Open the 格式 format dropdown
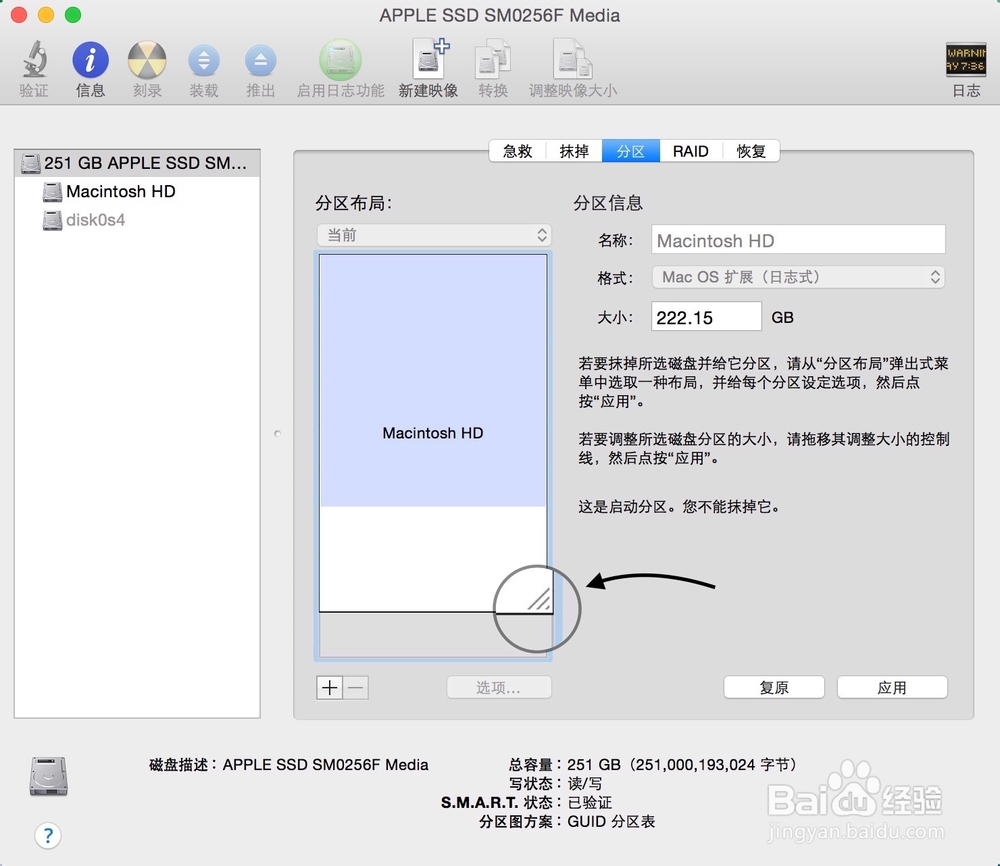This screenshot has width=1000, height=866. click(797, 277)
